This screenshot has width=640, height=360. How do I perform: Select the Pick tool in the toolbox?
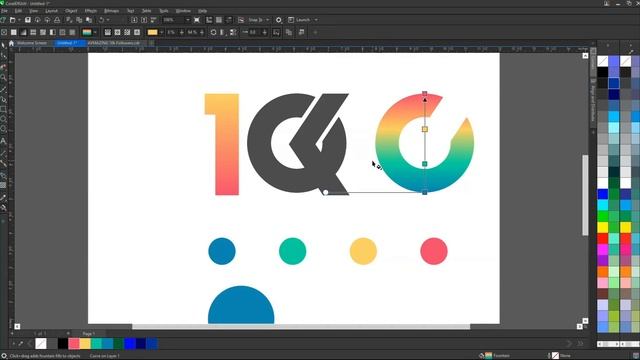[x=3, y=45]
